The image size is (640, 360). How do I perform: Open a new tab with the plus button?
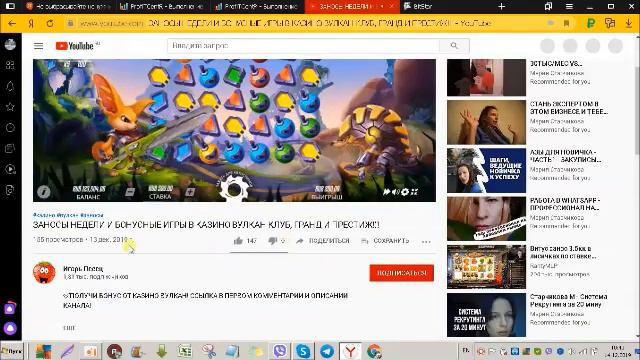[502, 7]
